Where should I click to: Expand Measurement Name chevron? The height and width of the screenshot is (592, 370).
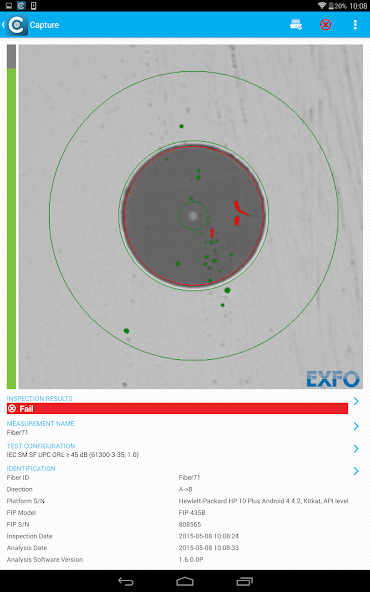coord(356,426)
